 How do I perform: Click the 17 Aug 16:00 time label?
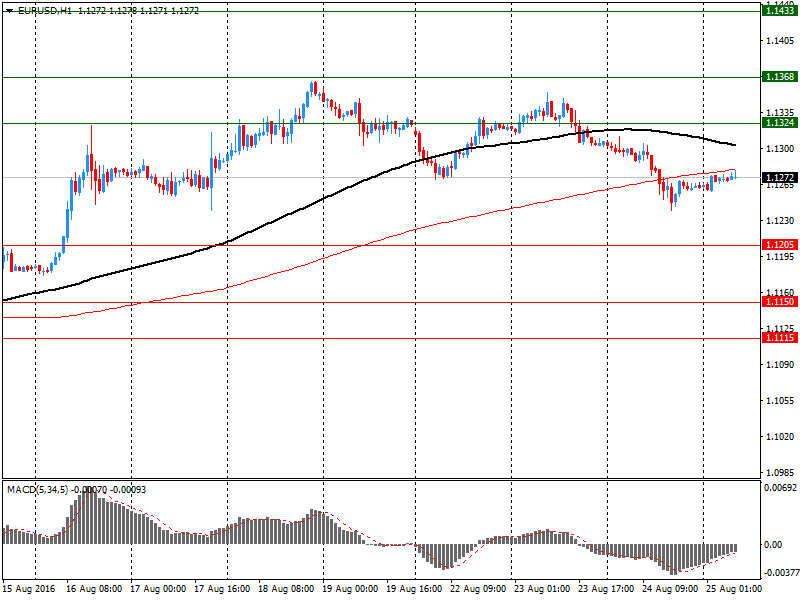(x=222, y=589)
